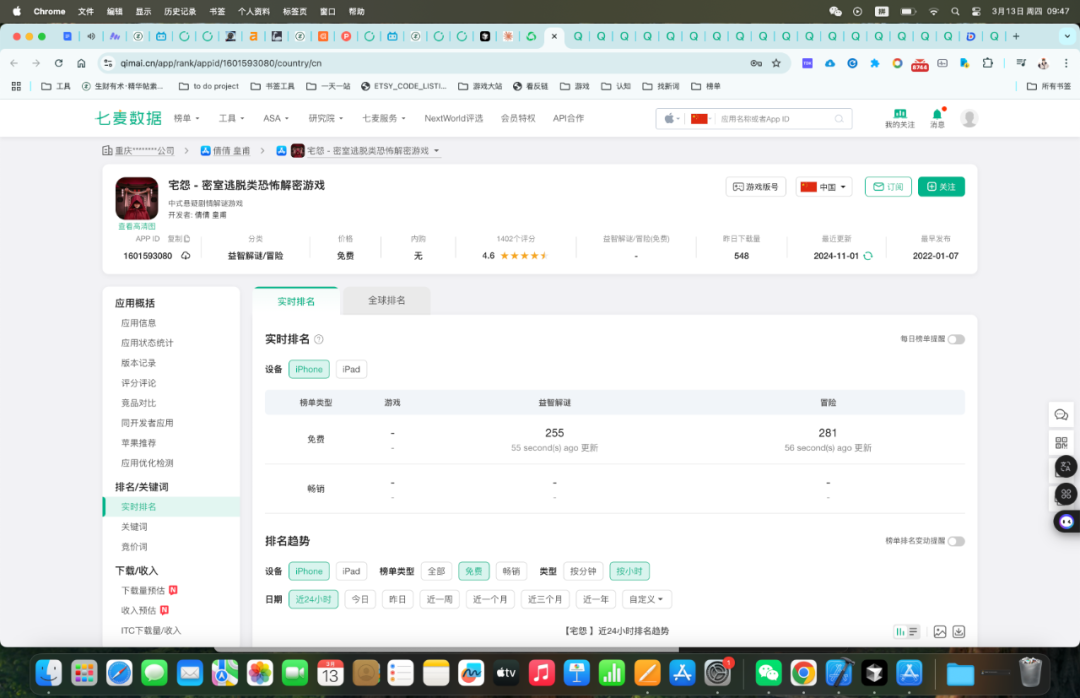This screenshot has height=698, width=1080.
Task: Reload the page in Chrome
Action: pos(59,63)
